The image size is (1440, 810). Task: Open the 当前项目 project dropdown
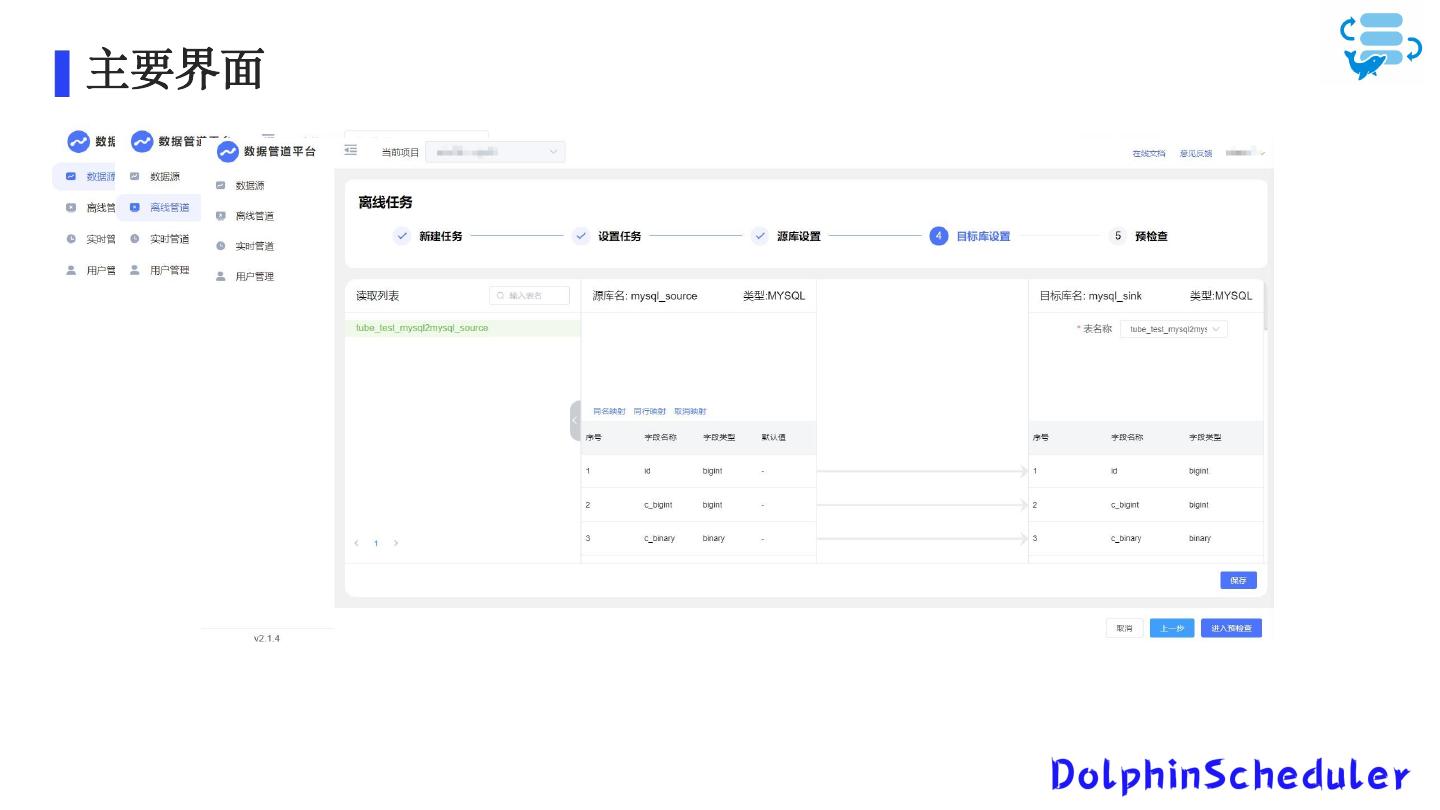(495, 152)
